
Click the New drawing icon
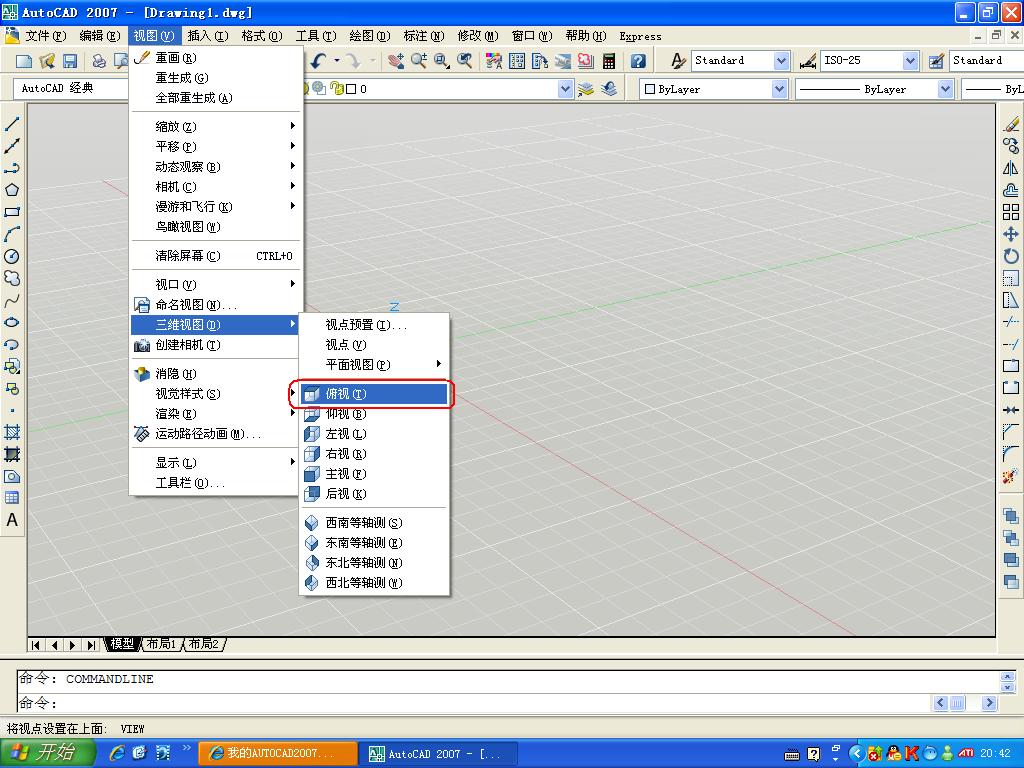click(x=24, y=61)
